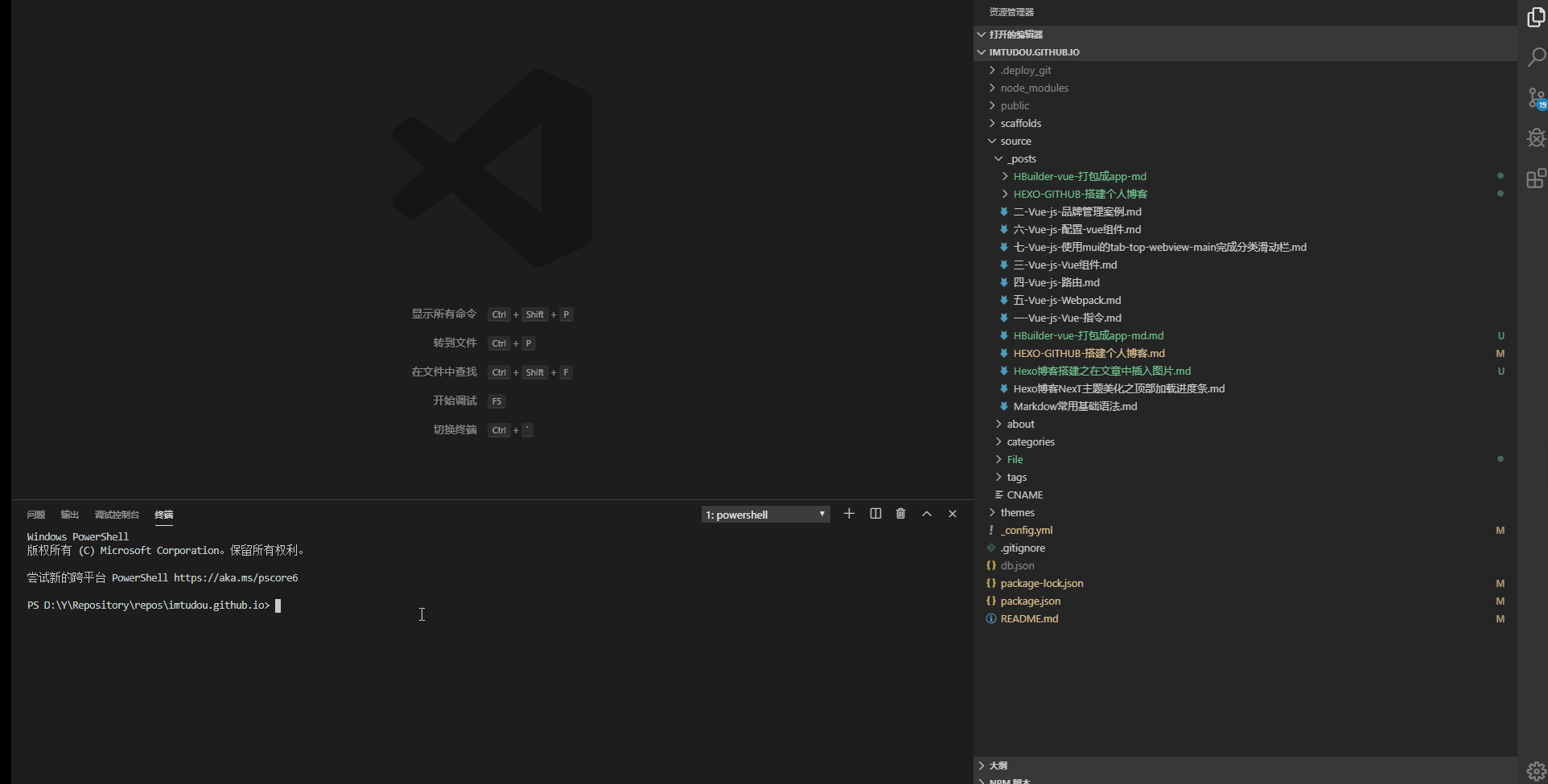Image resolution: width=1548 pixels, height=784 pixels.
Task: Open the Search view icon
Action: pyautogui.click(x=1536, y=57)
